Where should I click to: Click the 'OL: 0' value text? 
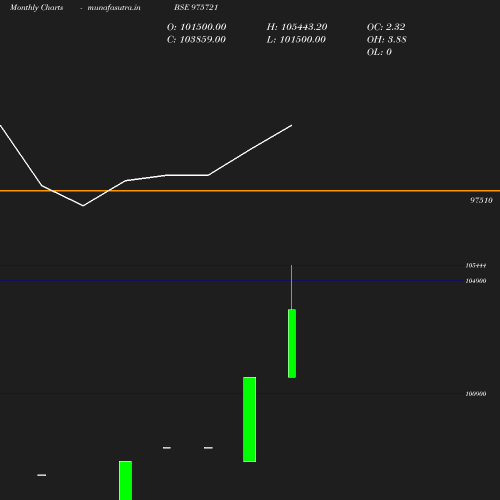click(379, 52)
